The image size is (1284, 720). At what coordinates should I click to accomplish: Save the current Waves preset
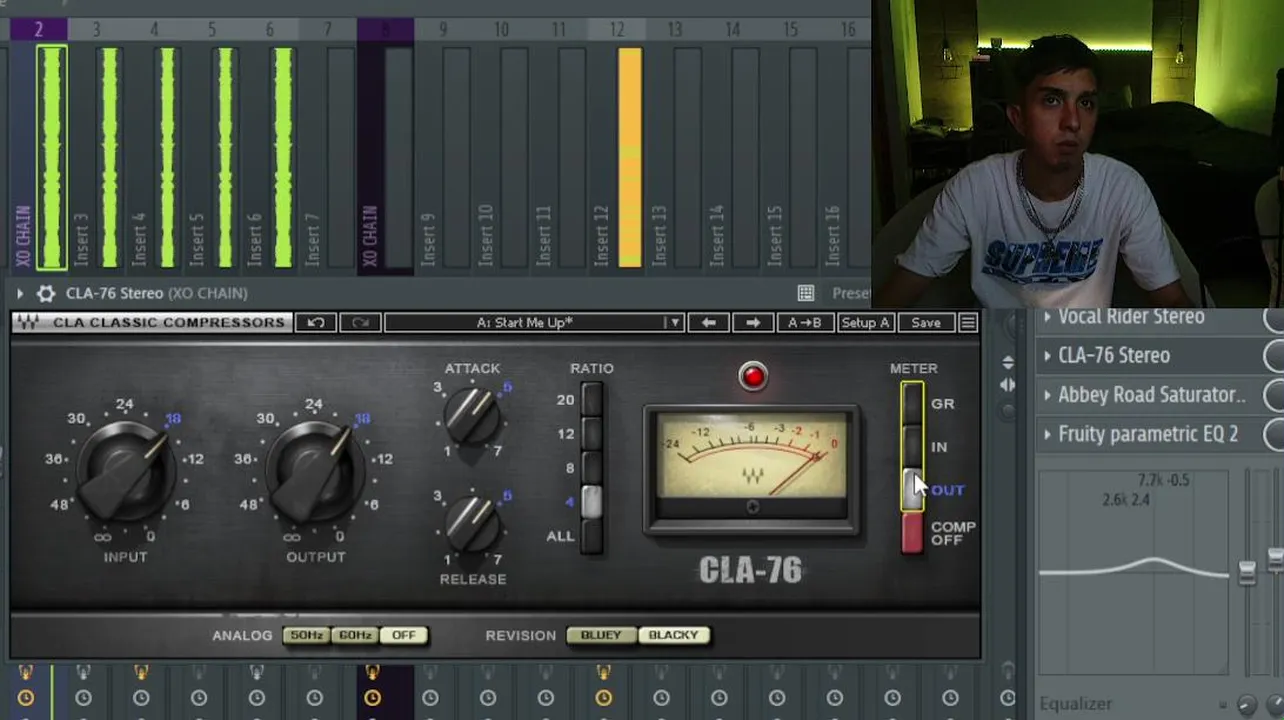pos(925,322)
